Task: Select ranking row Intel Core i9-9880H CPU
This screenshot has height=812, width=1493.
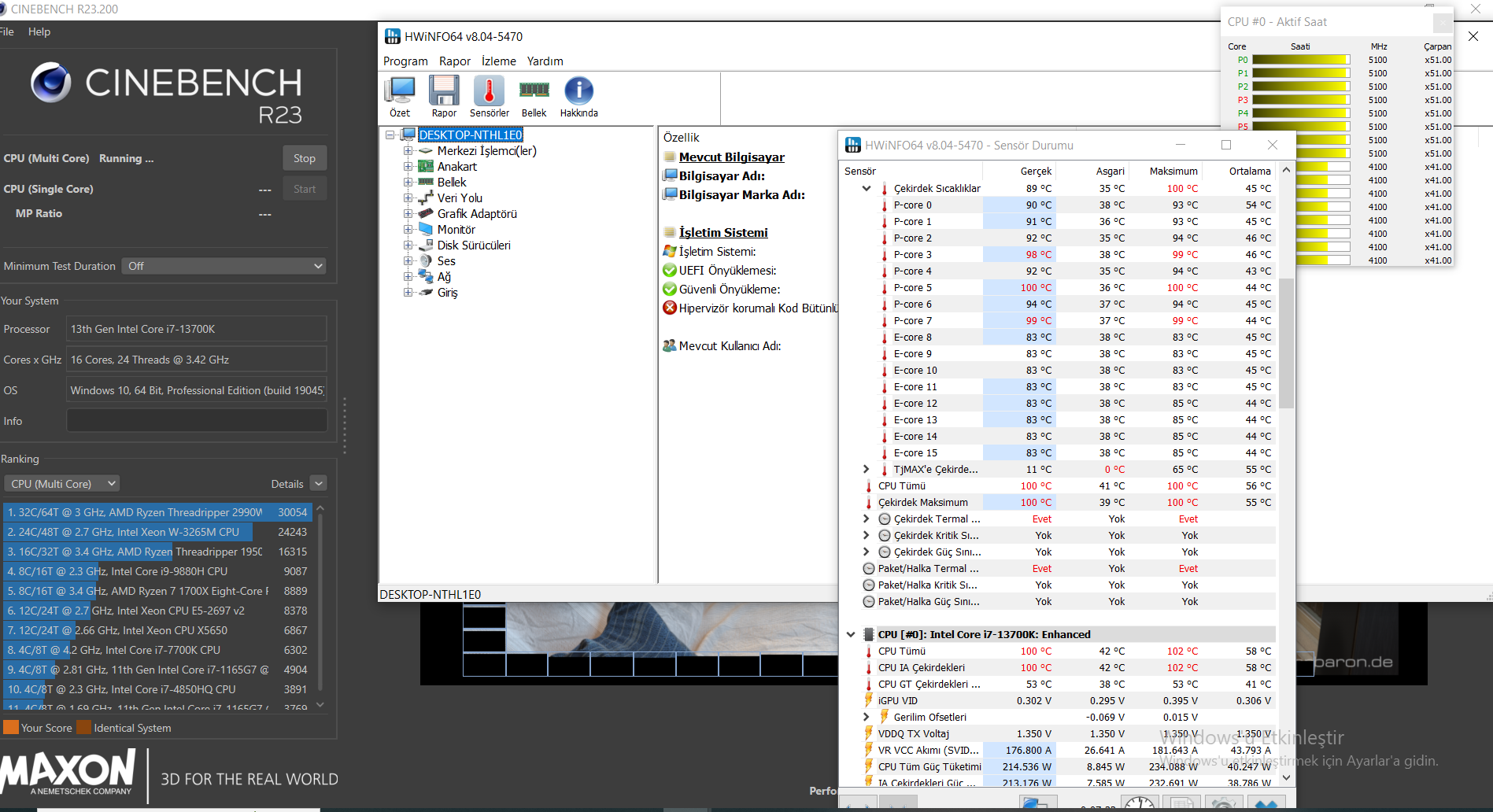Action: click(158, 571)
